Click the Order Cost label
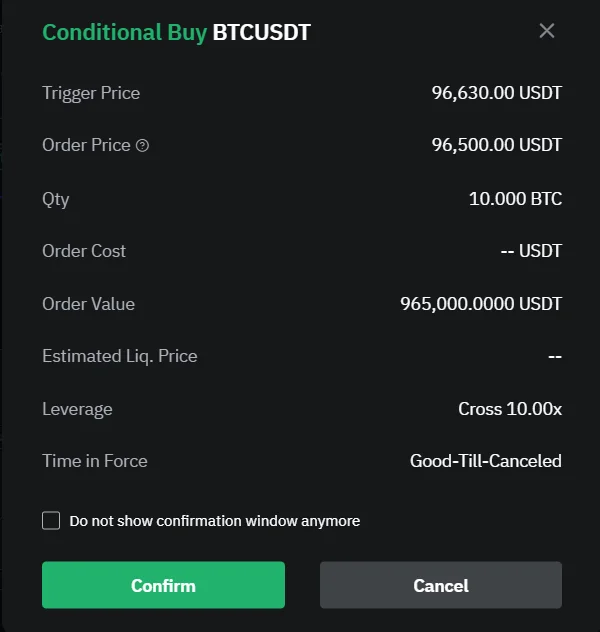The width and height of the screenshot is (600, 632). point(84,251)
